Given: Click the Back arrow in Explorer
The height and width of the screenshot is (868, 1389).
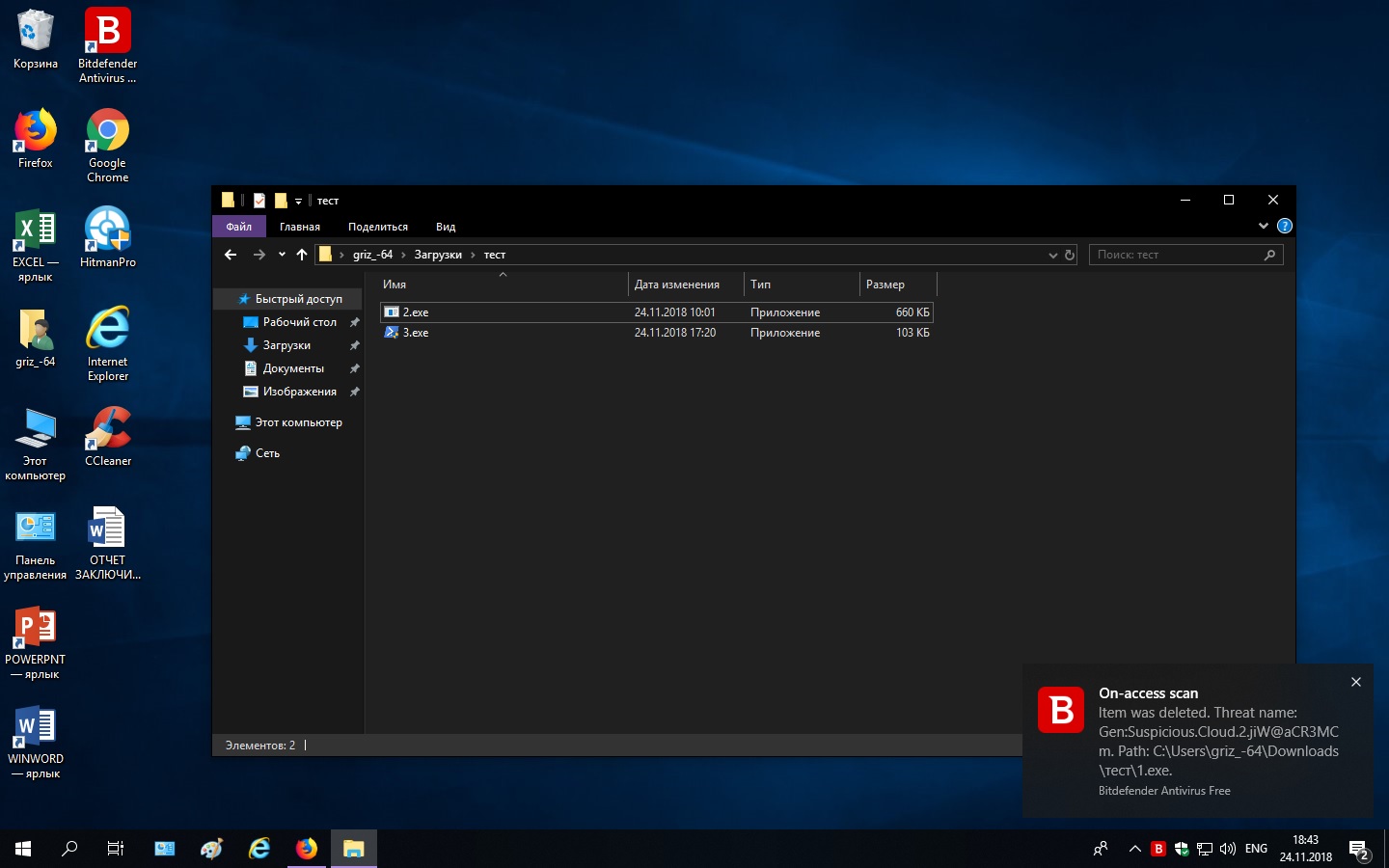Looking at the screenshot, I should click(x=231, y=255).
